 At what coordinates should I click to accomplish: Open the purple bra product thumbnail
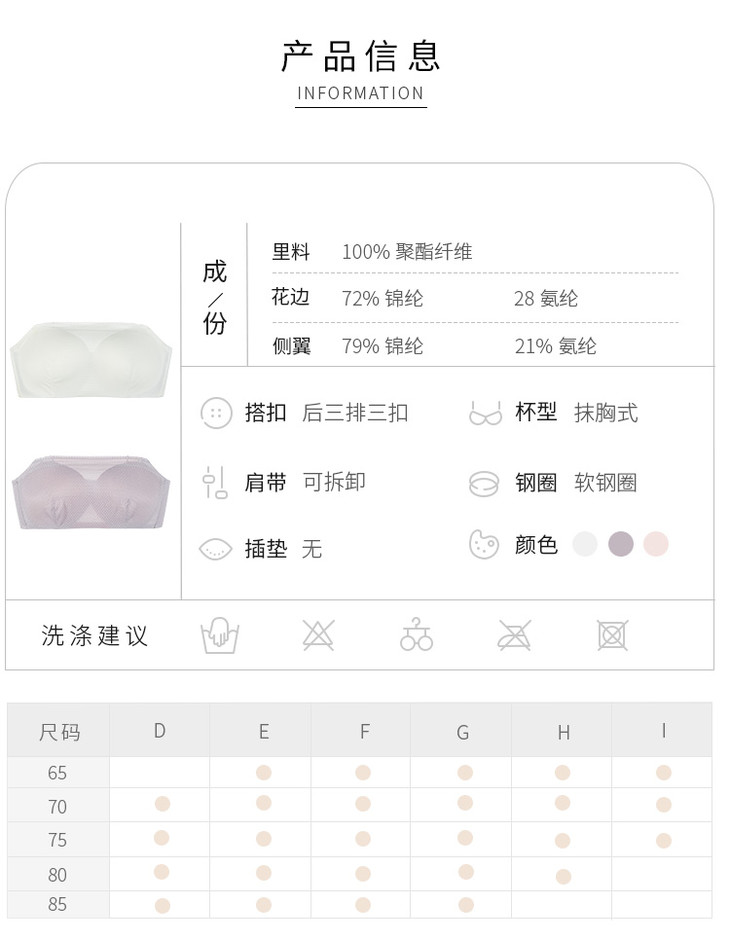click(91, 490)
